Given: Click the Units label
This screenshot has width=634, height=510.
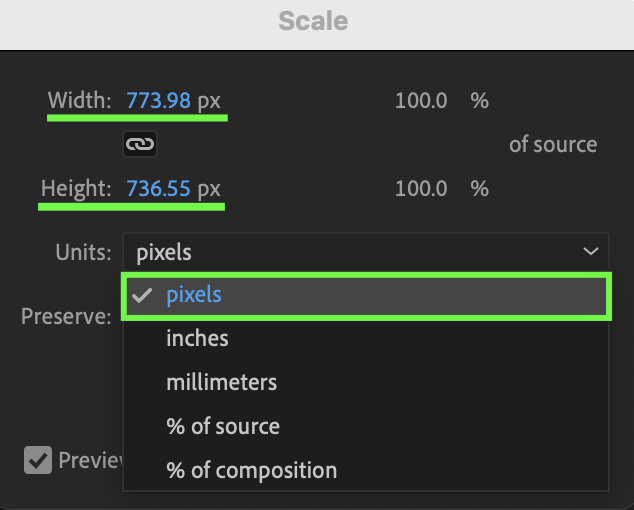Looking at the screenshot, I should 83,252.
